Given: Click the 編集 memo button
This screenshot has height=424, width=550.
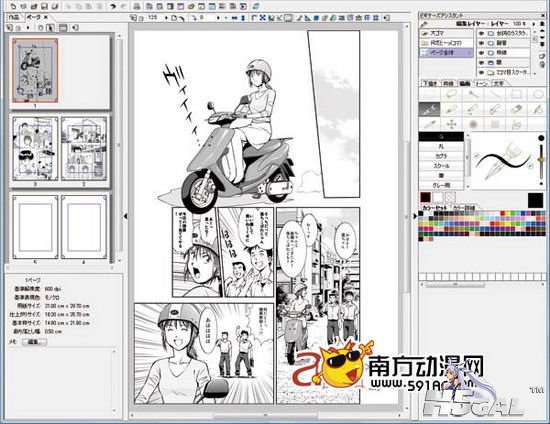Looking at the screenshot, I should [34, 341].
